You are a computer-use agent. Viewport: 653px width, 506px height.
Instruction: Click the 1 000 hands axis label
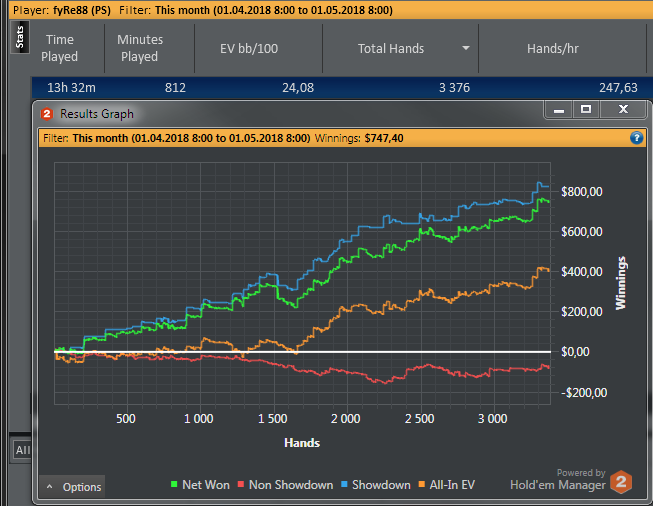(199, 419)
